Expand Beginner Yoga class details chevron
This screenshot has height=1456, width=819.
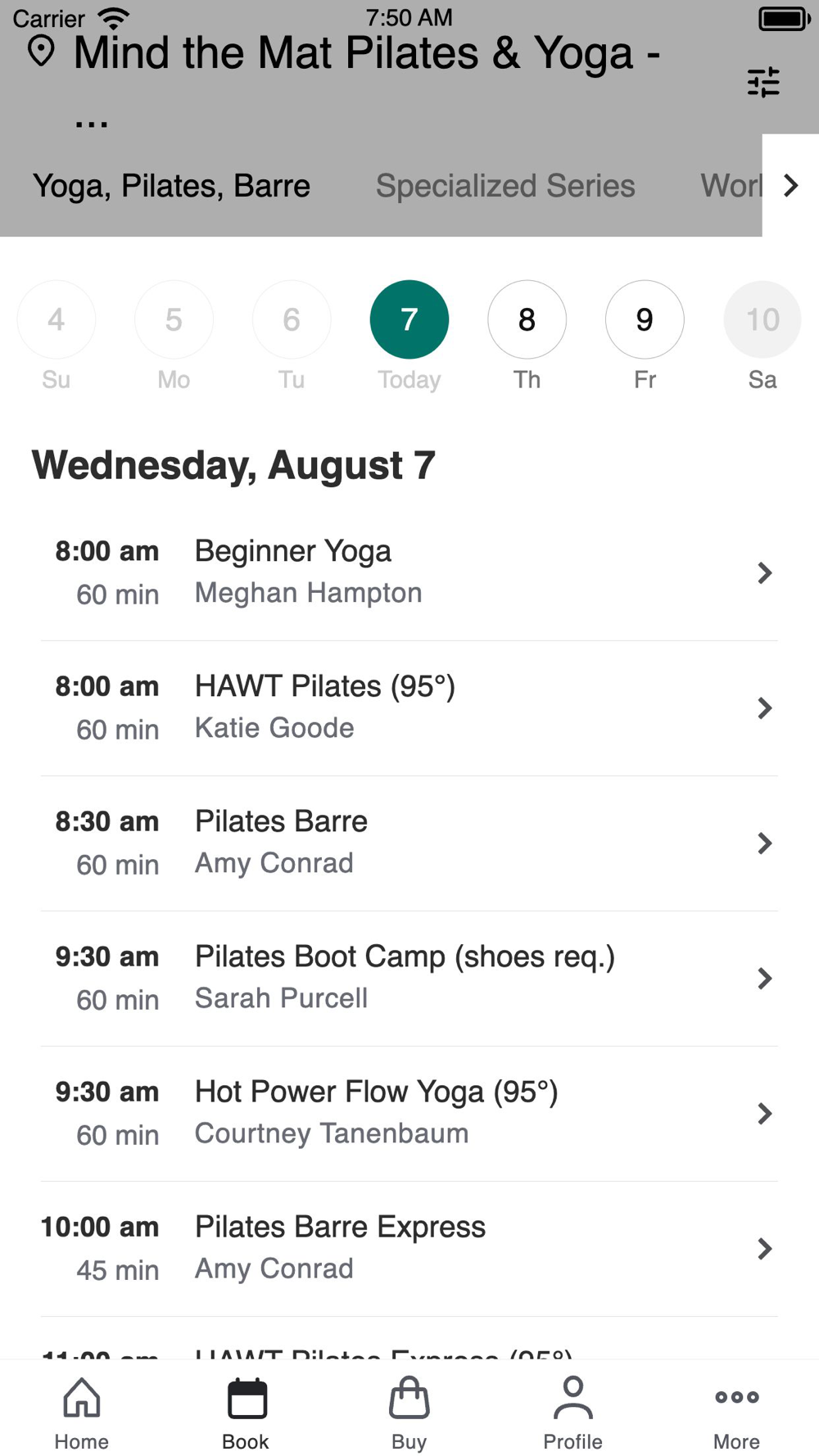764,572
